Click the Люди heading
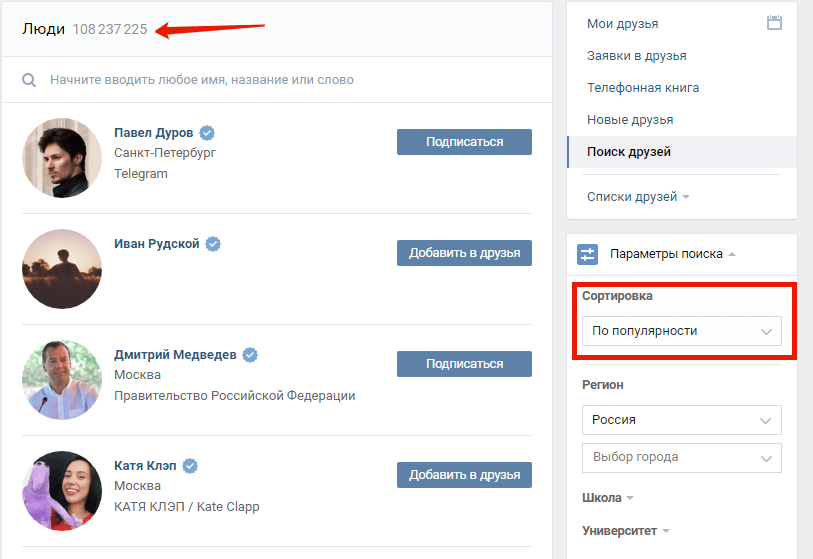 pos(44,30)
